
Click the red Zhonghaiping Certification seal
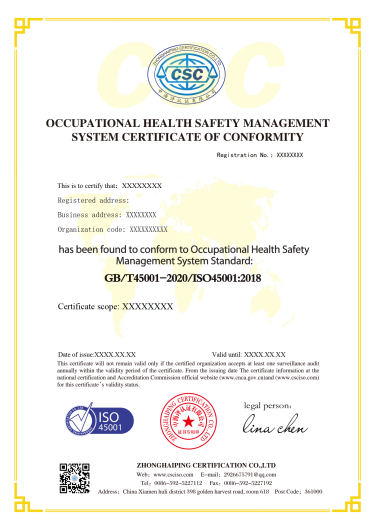(188, 421)
